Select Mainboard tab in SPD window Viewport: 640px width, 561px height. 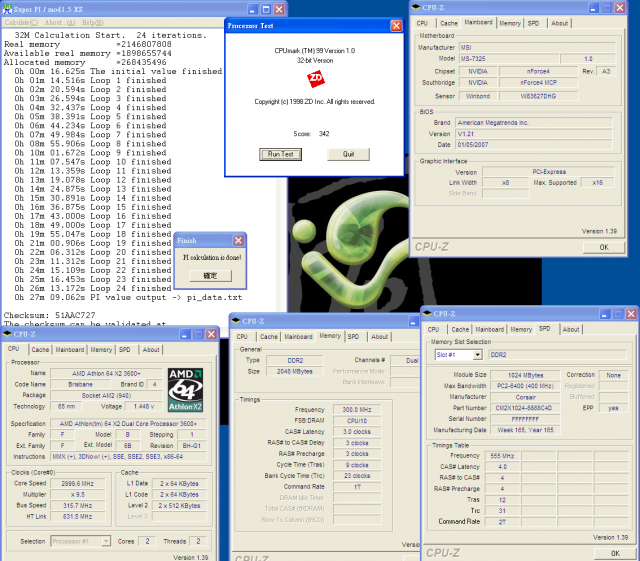point(489,329)
